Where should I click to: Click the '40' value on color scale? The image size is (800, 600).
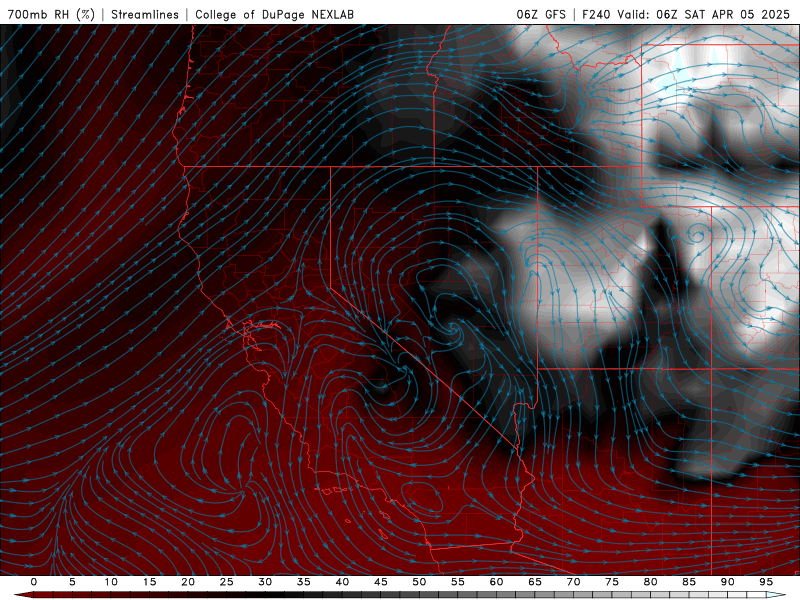pos(342,582)
